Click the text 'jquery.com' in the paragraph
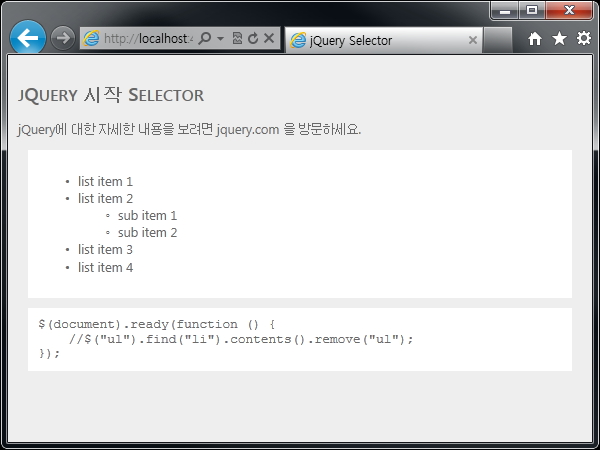 tap(248, 130)
